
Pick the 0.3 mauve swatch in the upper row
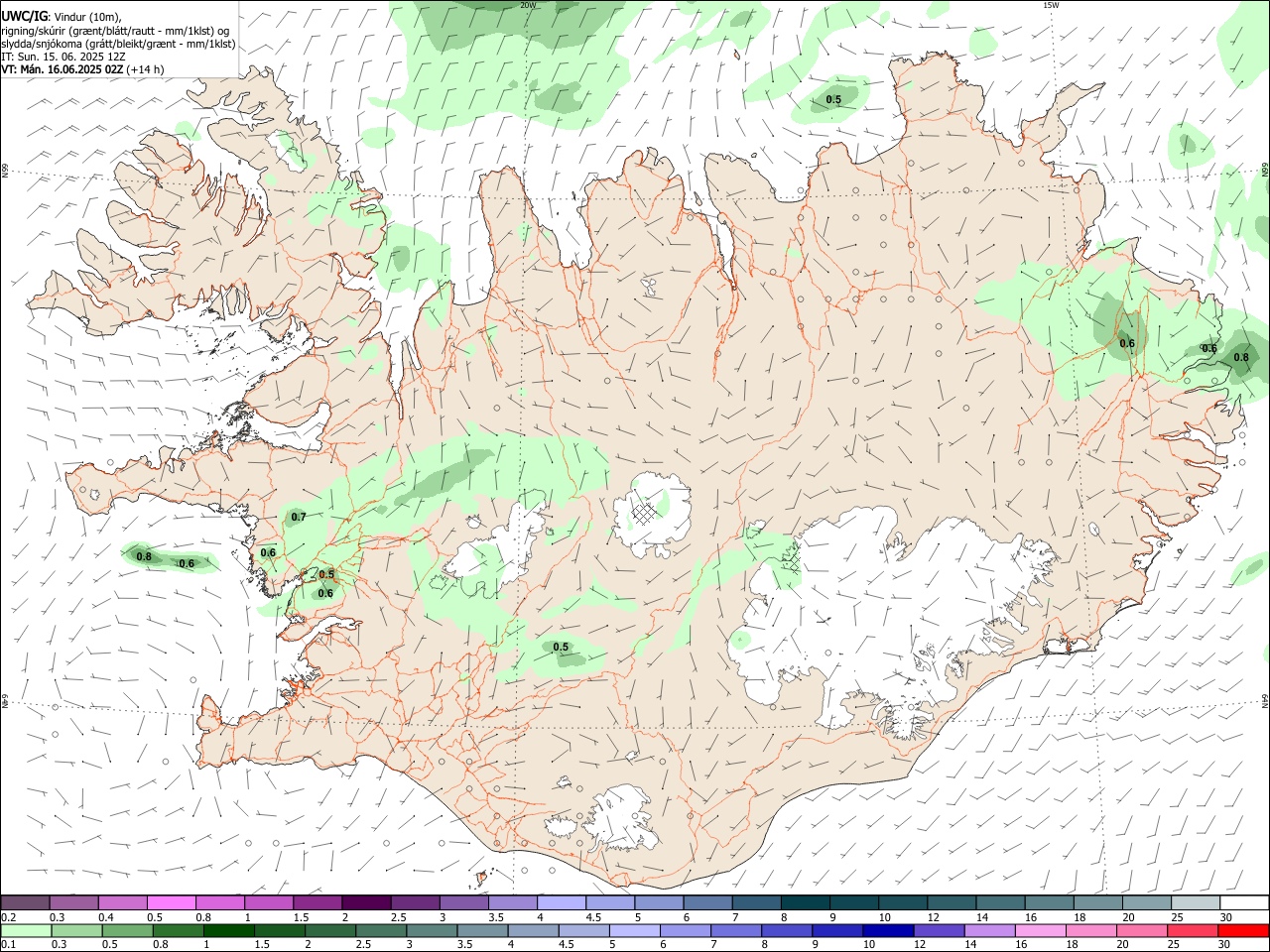73,902
